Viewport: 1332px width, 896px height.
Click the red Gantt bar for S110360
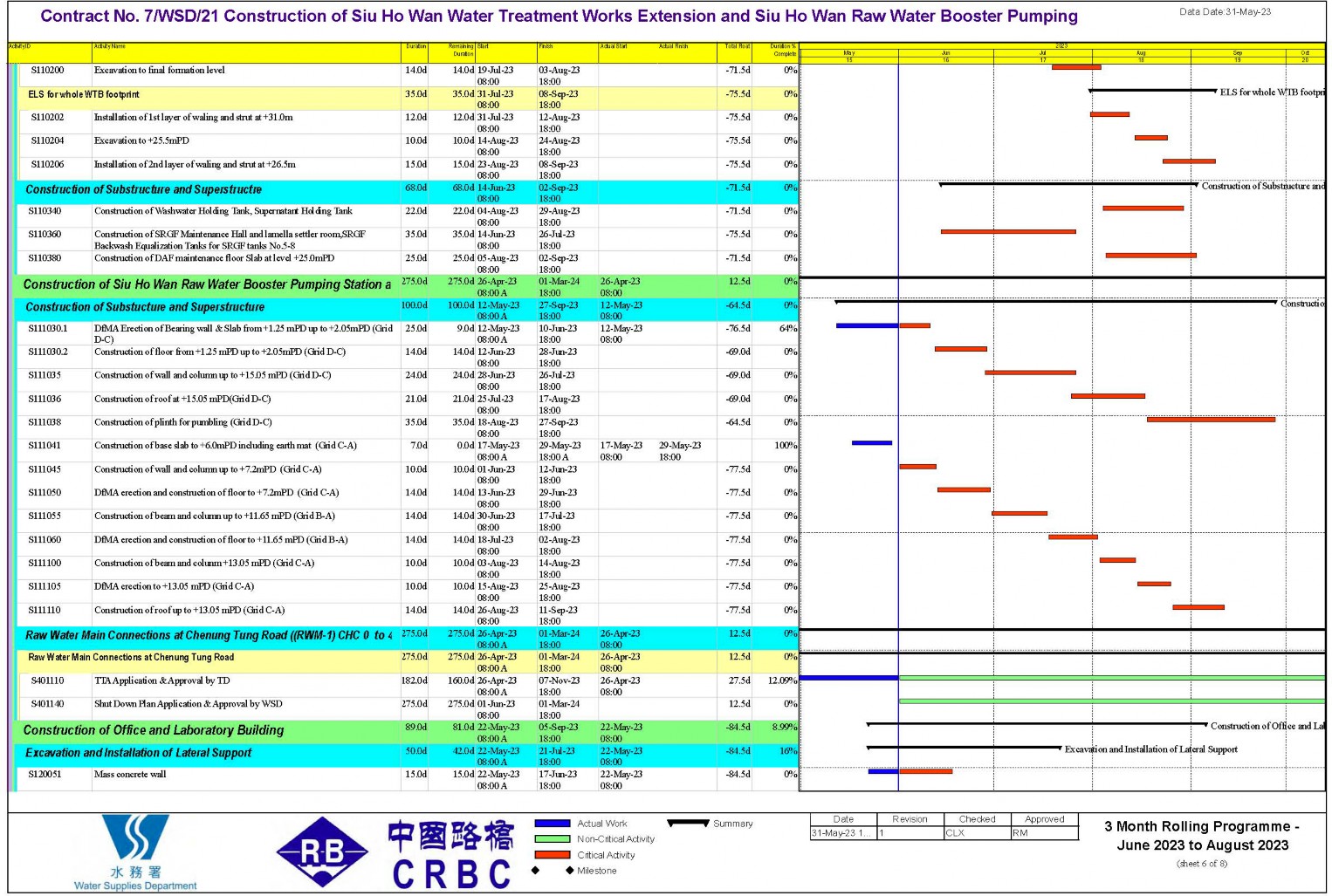pyautogui.click(x=1008, y=232)
